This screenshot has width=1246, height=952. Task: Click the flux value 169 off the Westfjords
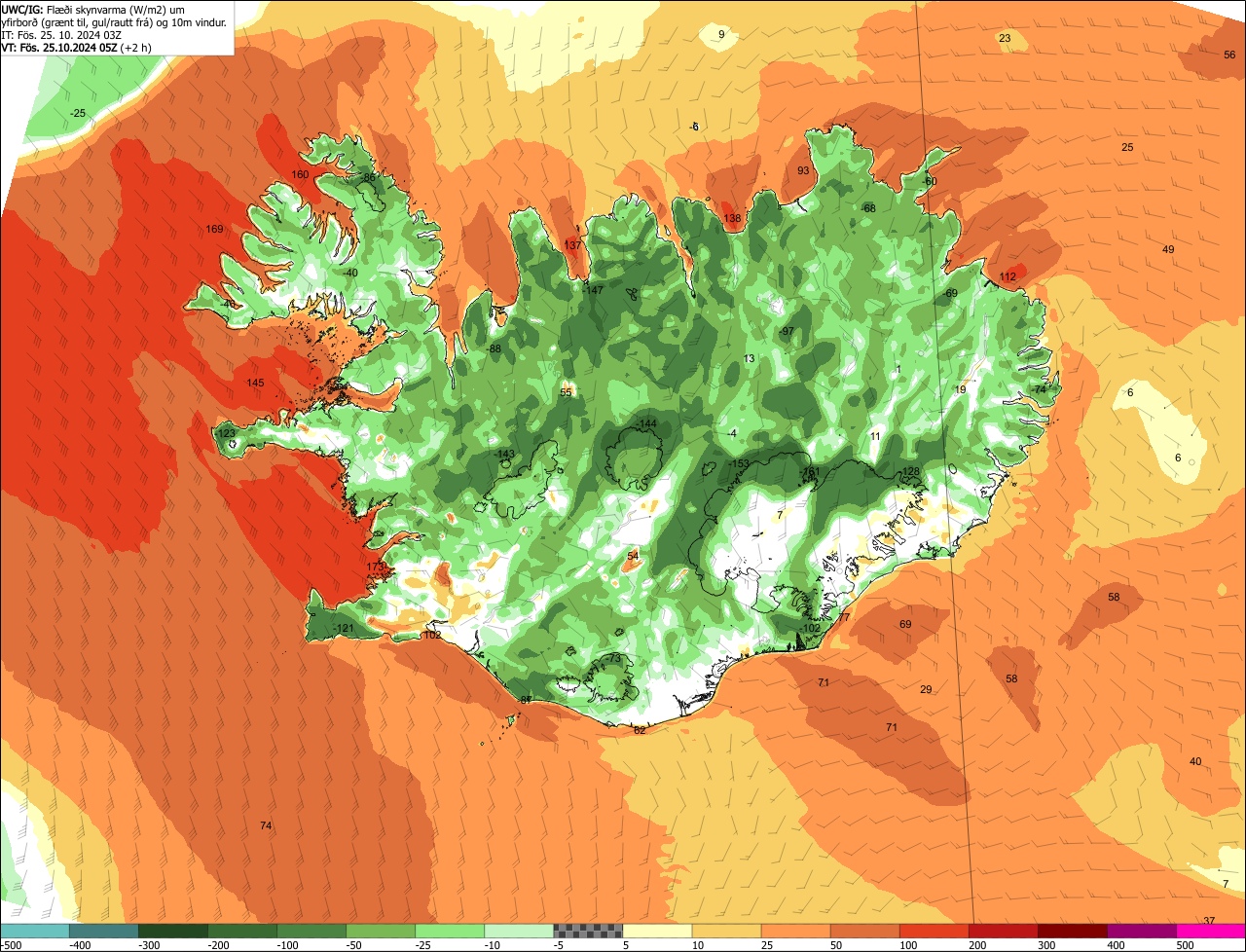[x=215, y=229]
